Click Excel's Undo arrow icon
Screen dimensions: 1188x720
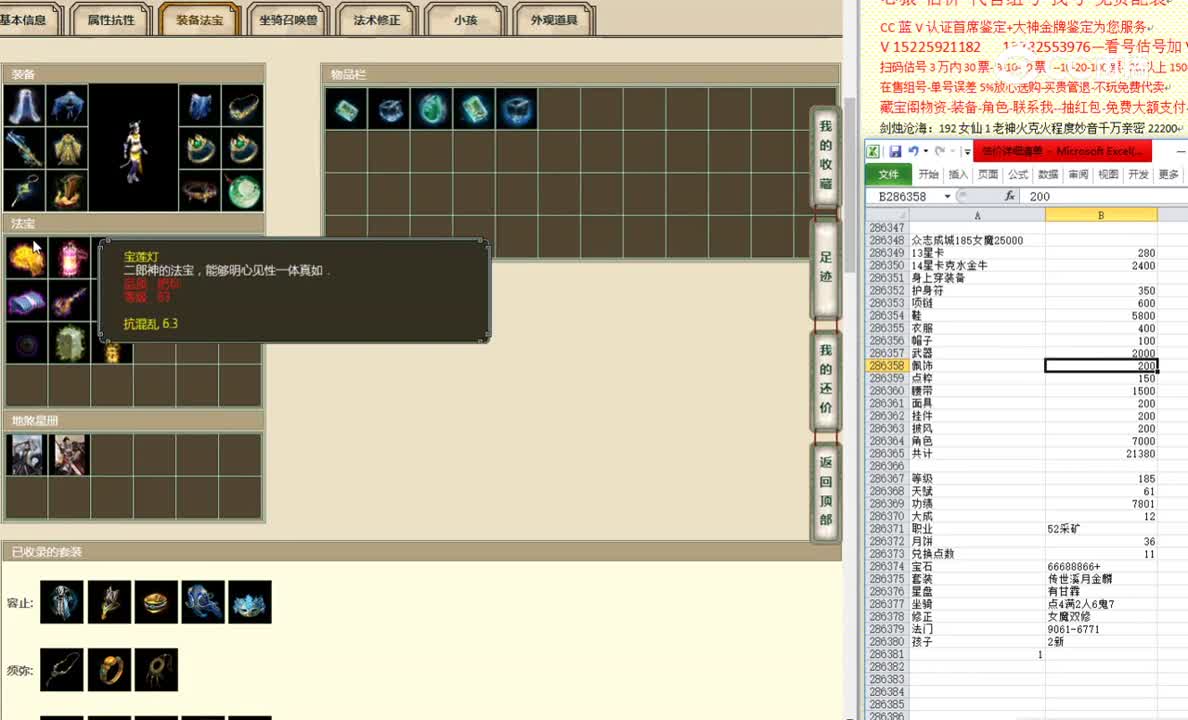click(914, 152)
